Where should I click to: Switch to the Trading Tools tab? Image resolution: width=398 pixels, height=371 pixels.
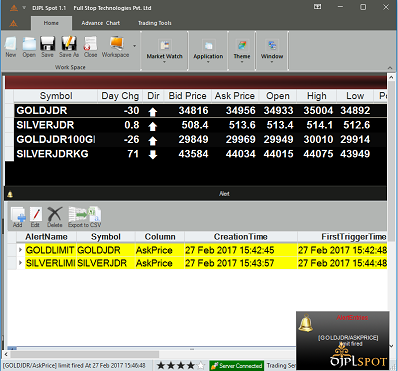(x=155, y=23)
